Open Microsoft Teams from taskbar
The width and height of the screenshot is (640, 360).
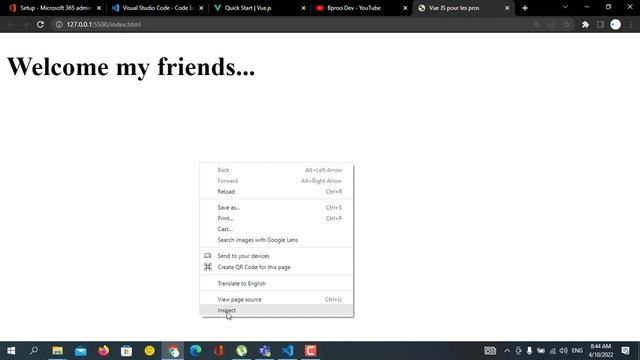[x=264, y=351]
